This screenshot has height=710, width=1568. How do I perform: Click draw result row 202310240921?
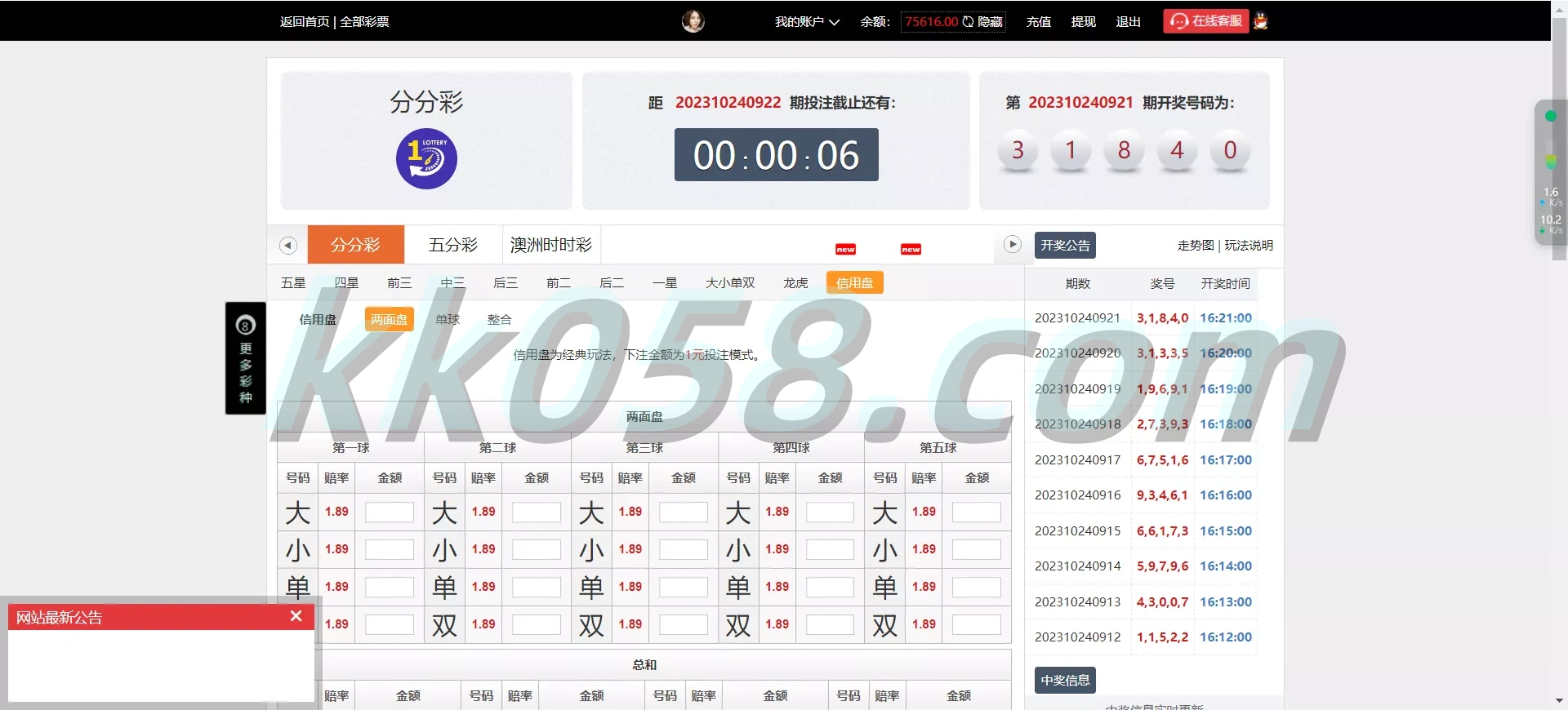[1142, 317]
